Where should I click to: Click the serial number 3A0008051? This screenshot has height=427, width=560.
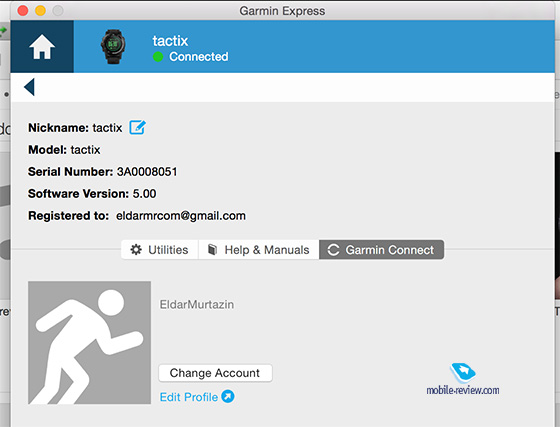tap(147, 172)
